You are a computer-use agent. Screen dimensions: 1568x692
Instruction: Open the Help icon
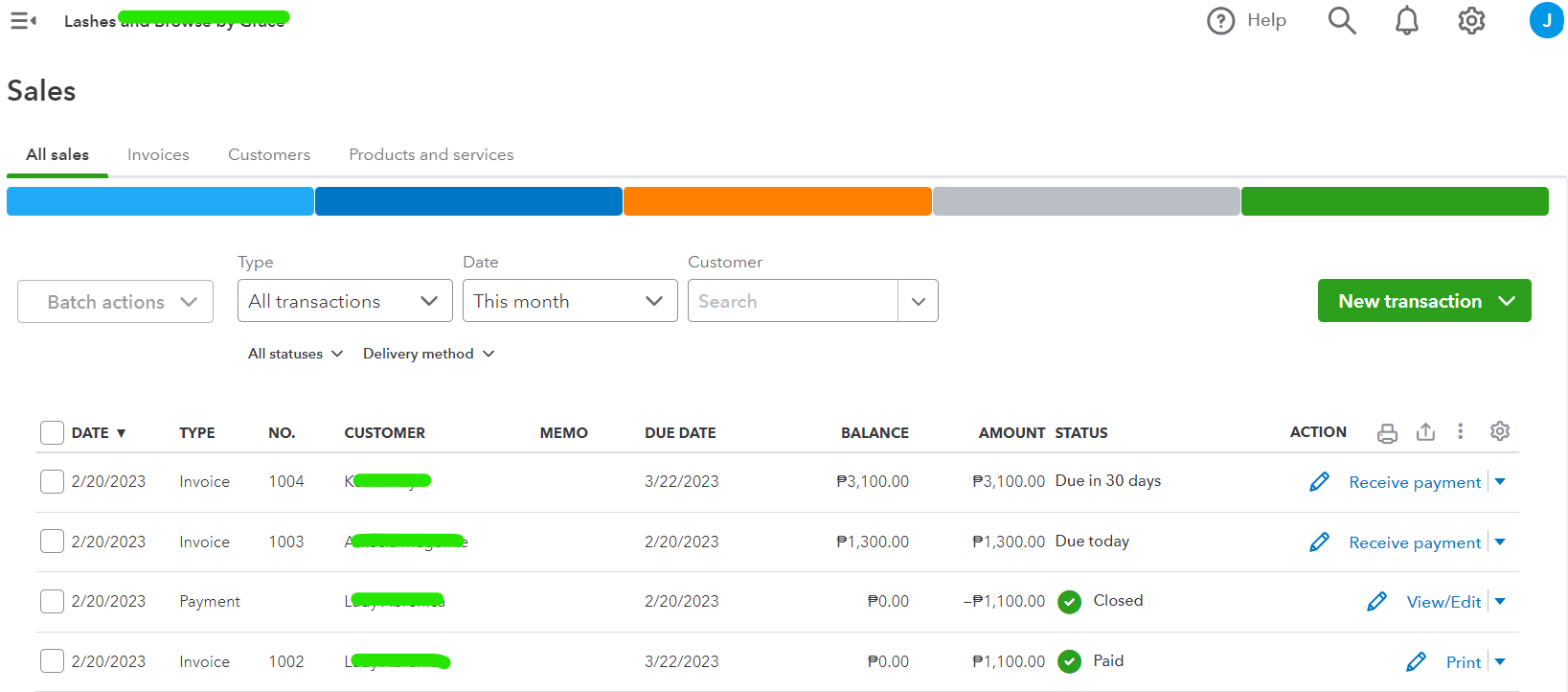pos(1221,21)
